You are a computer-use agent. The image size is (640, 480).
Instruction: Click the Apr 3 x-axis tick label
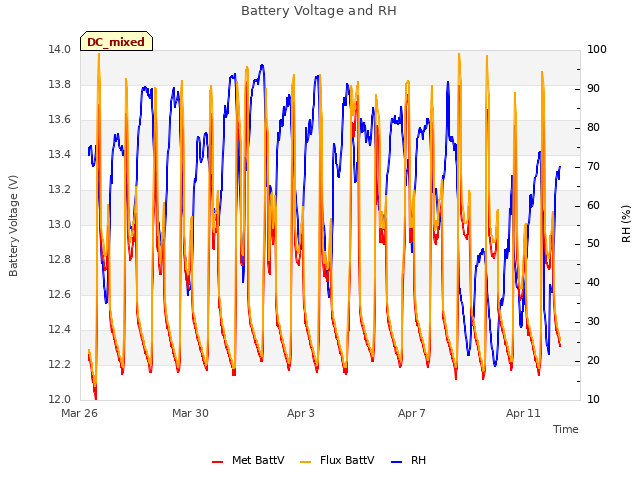click(301, 413)
